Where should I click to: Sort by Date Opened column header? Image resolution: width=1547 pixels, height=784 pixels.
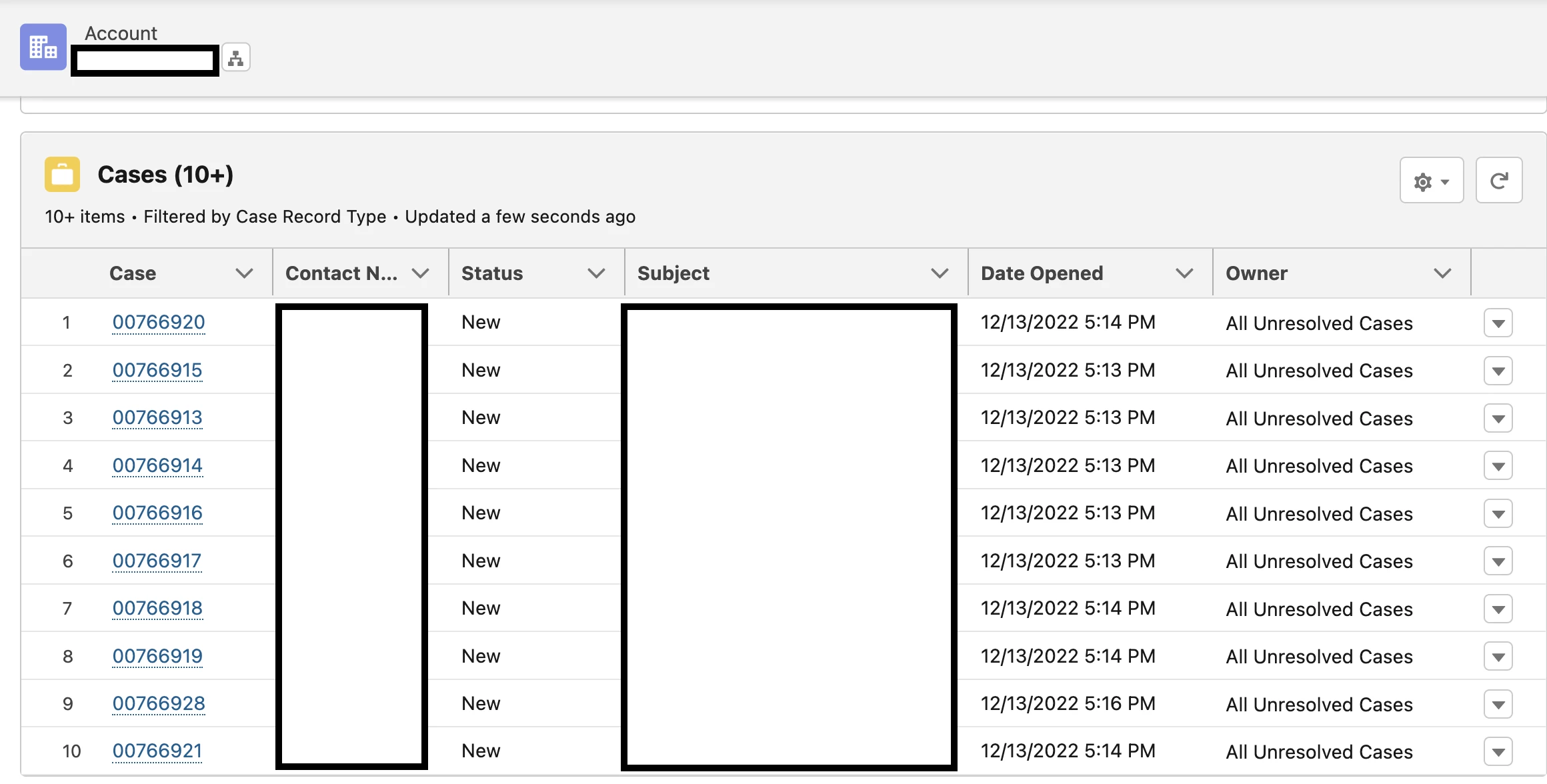[x=1042, y=273]
